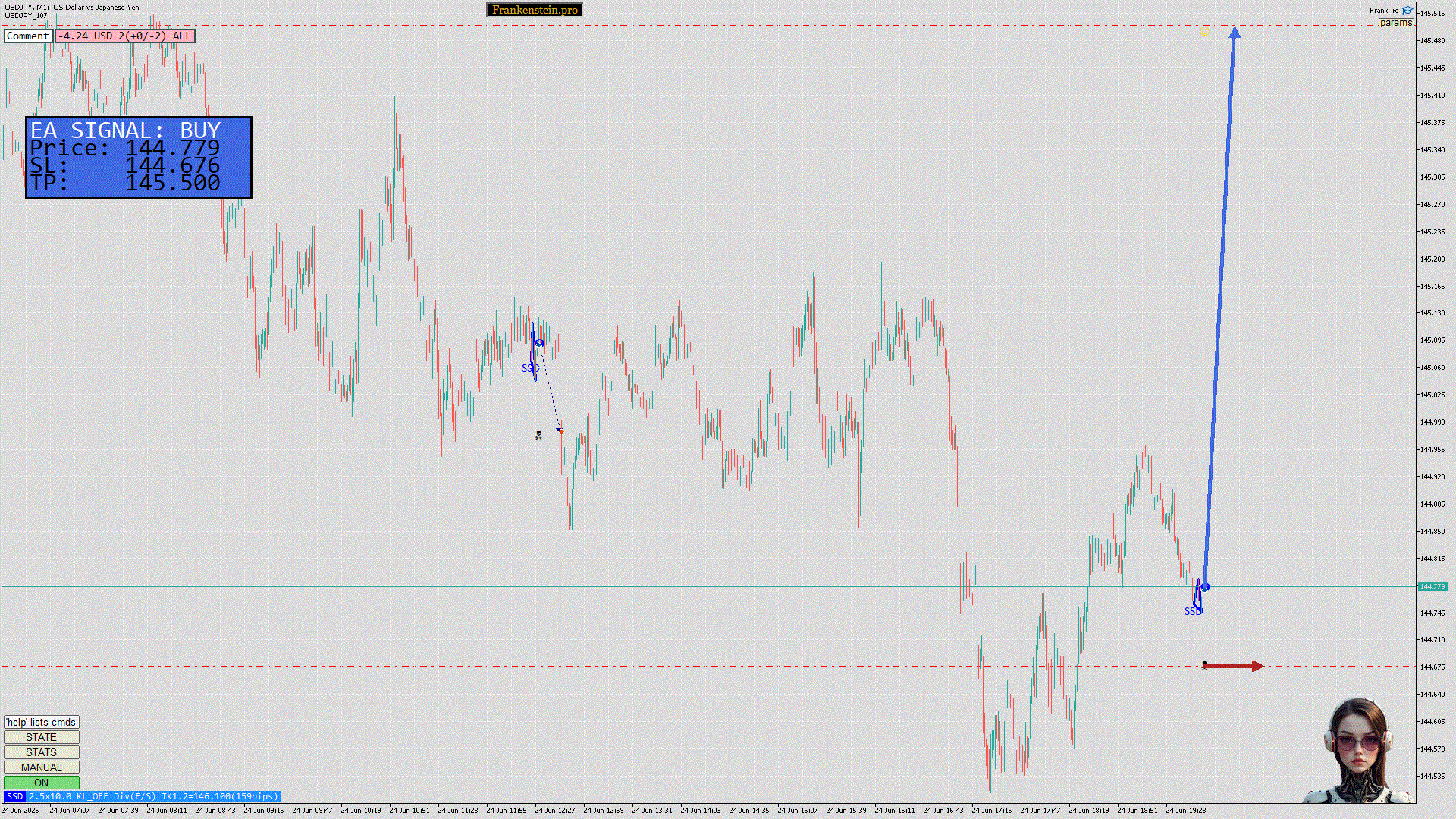
Task: Click the SSD status label at bottom
Action: pos(14,796)
